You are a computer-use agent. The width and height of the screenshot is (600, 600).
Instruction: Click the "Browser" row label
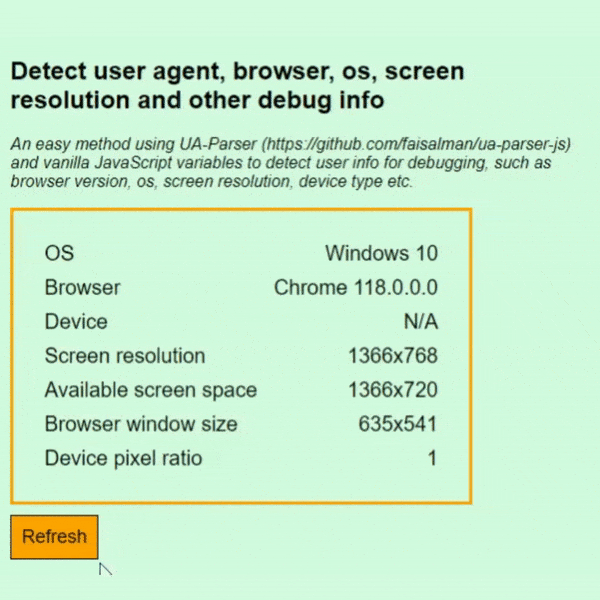coord(83,287)
